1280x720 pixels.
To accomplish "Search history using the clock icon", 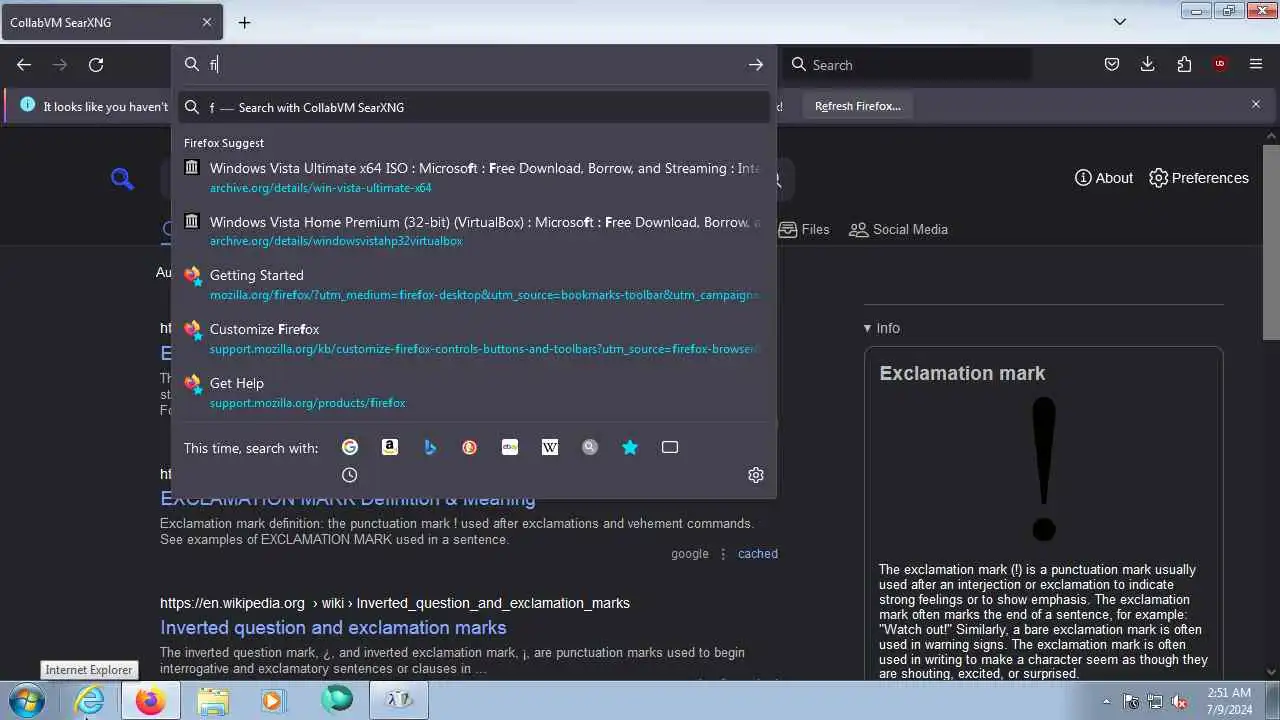I will (349, 475).
